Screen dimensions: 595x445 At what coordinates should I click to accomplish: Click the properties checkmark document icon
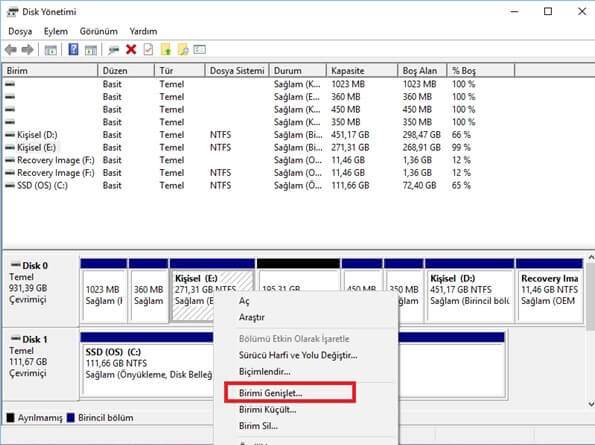coord(148,50)
